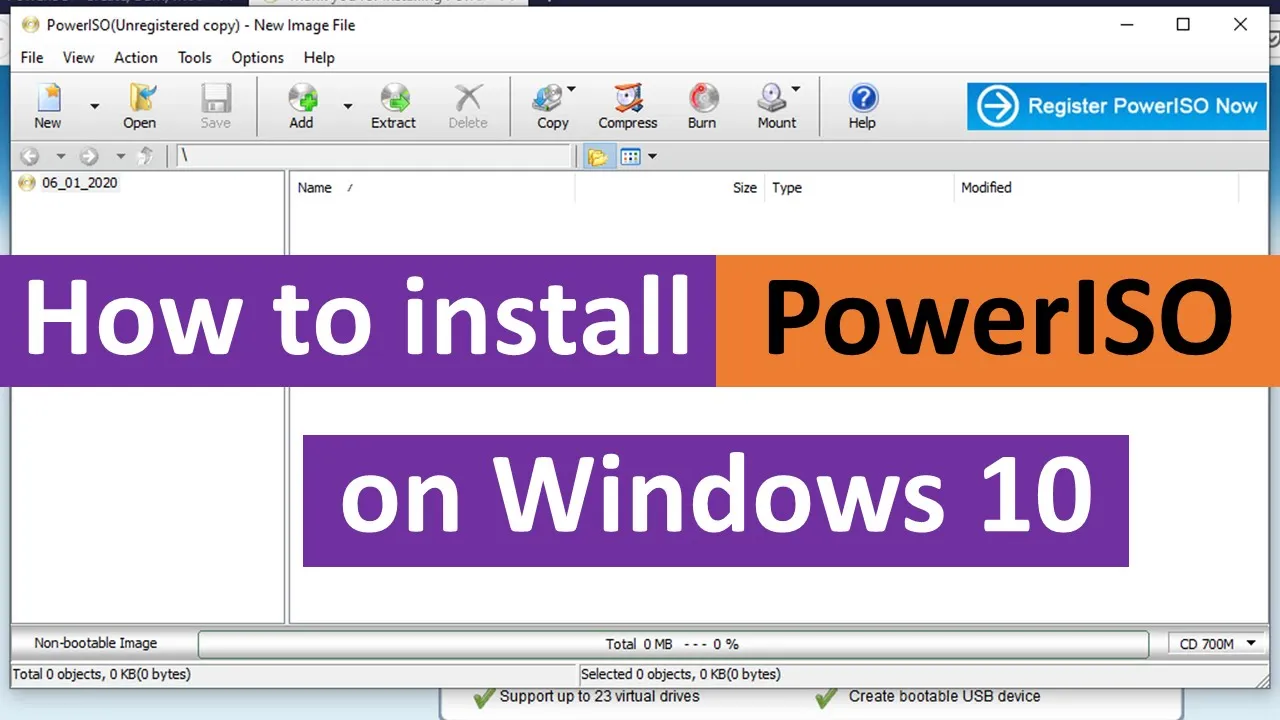
Task: Toggle the folders pane icon
Action: pos(598,156)
